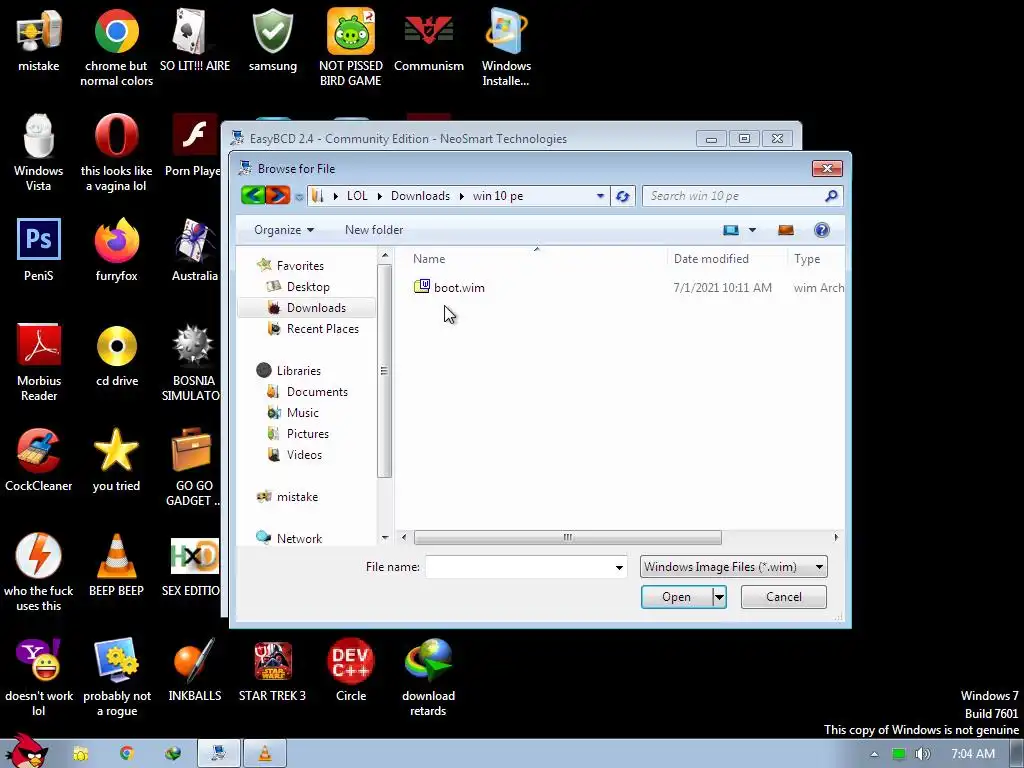Open Documents library
1024x768 pixels.
point(317,392)
